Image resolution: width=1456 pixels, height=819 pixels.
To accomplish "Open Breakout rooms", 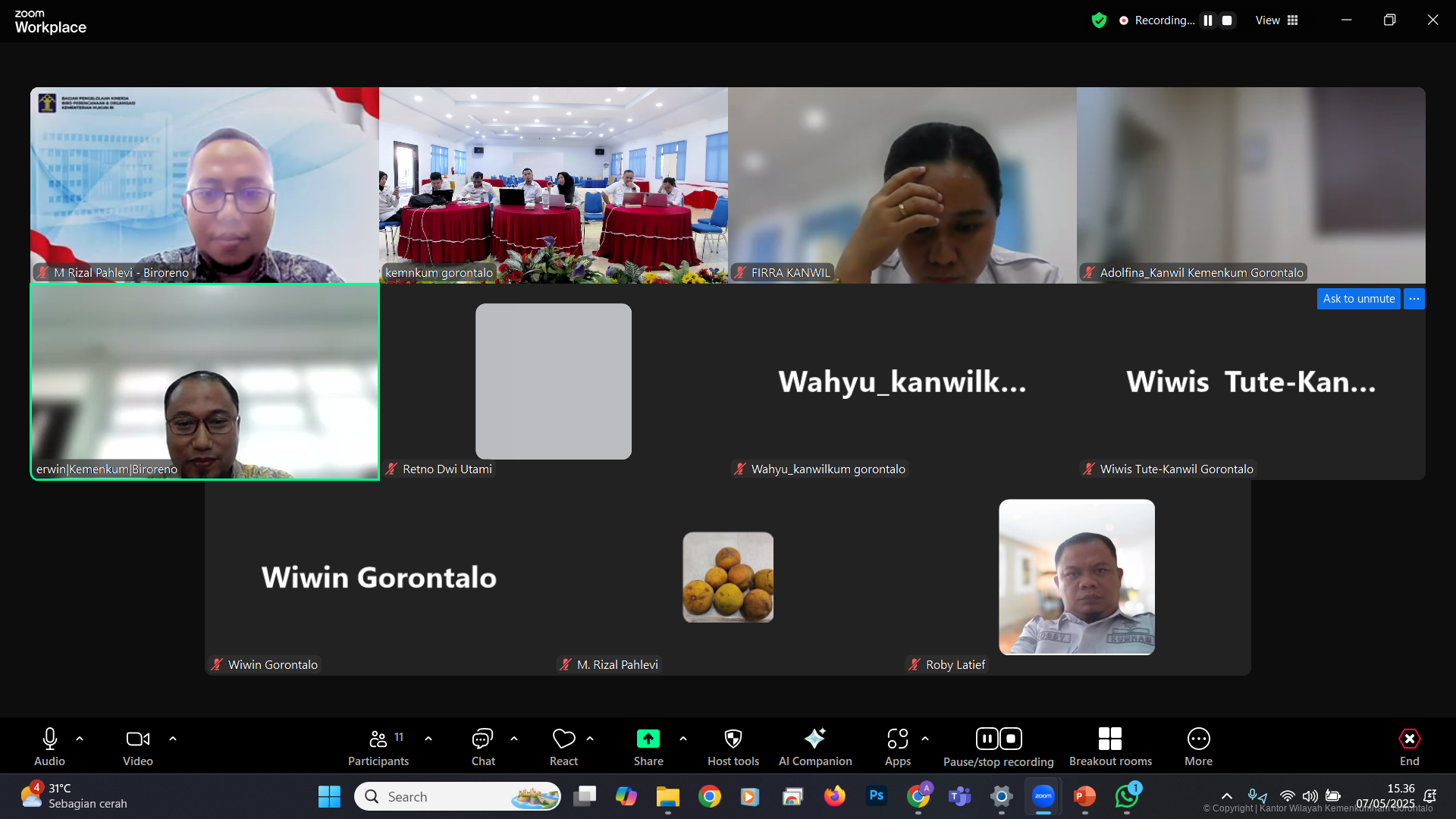I will click(1109, 739).
